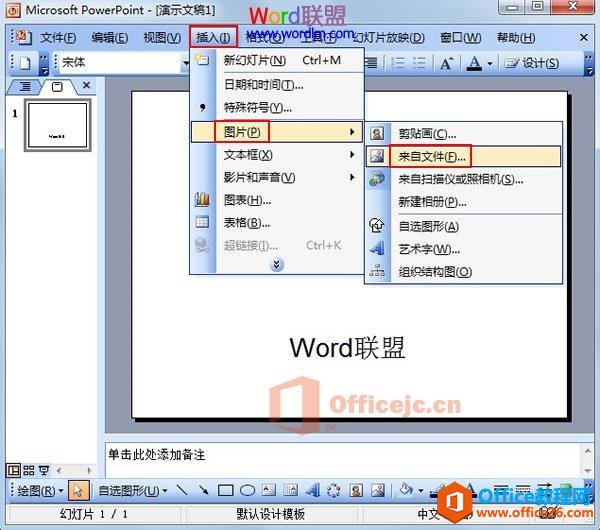Viewport: 600px width, 530px height.
Task: Choose 新建相册(P) New Photo Album
Action: [463, 202]
